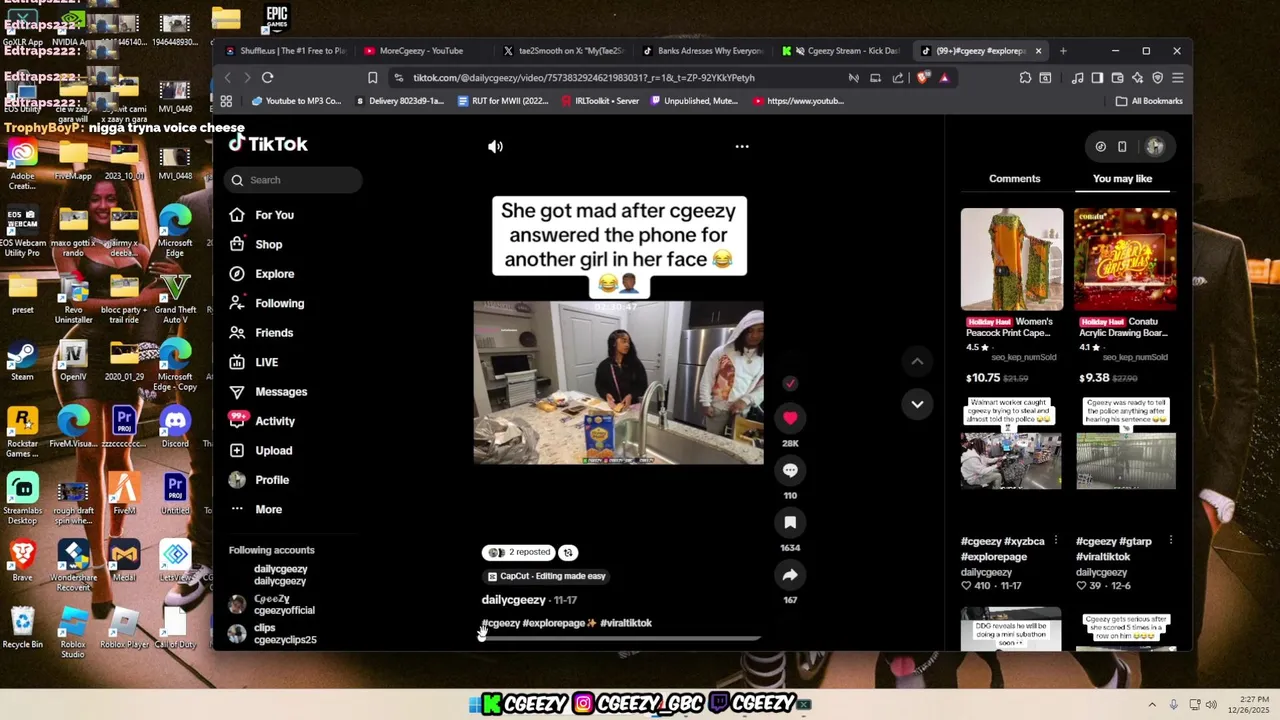Open Profile in TikTok sidebar
1280x720 pixels.
(271, 480)
